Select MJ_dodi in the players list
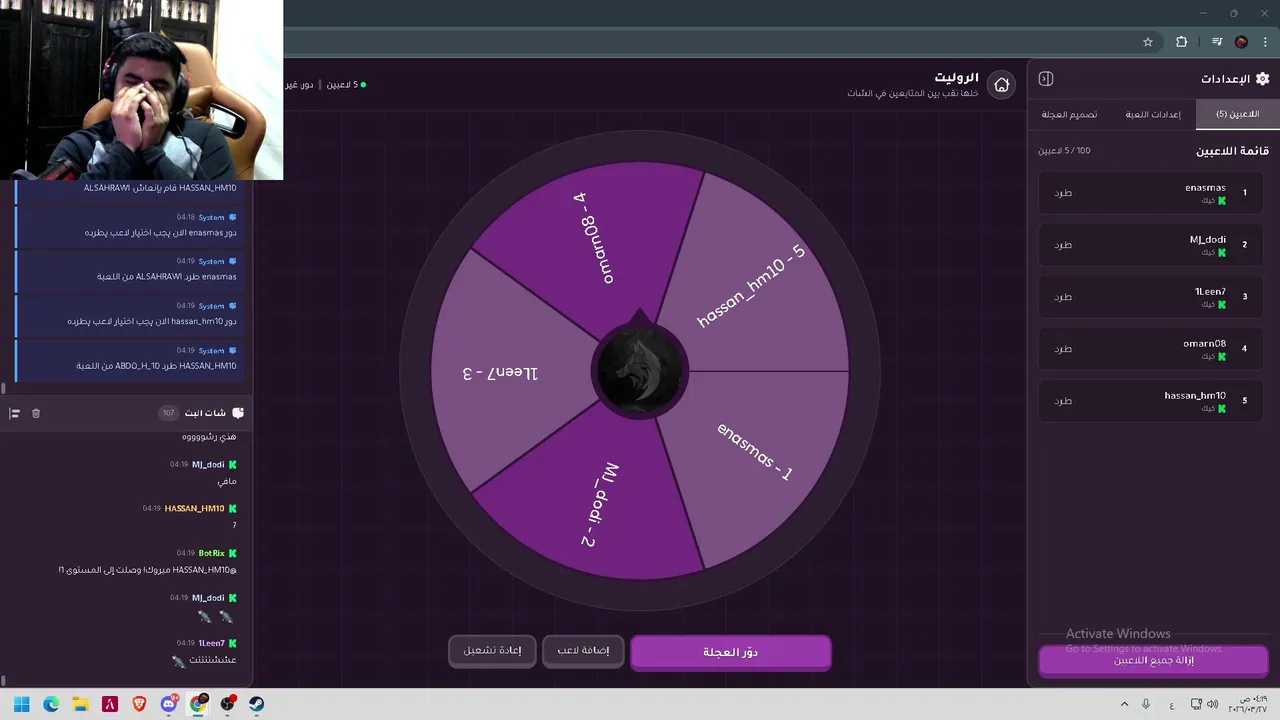 (x=1150, y=245)
